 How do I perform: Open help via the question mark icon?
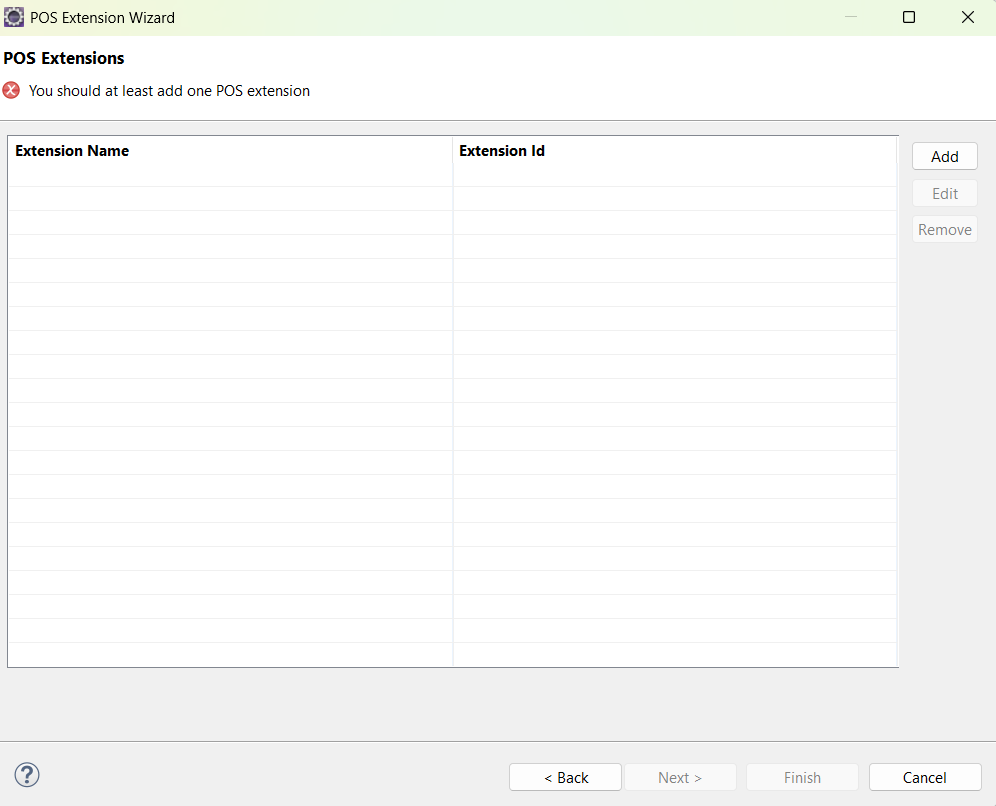(27, 775)
